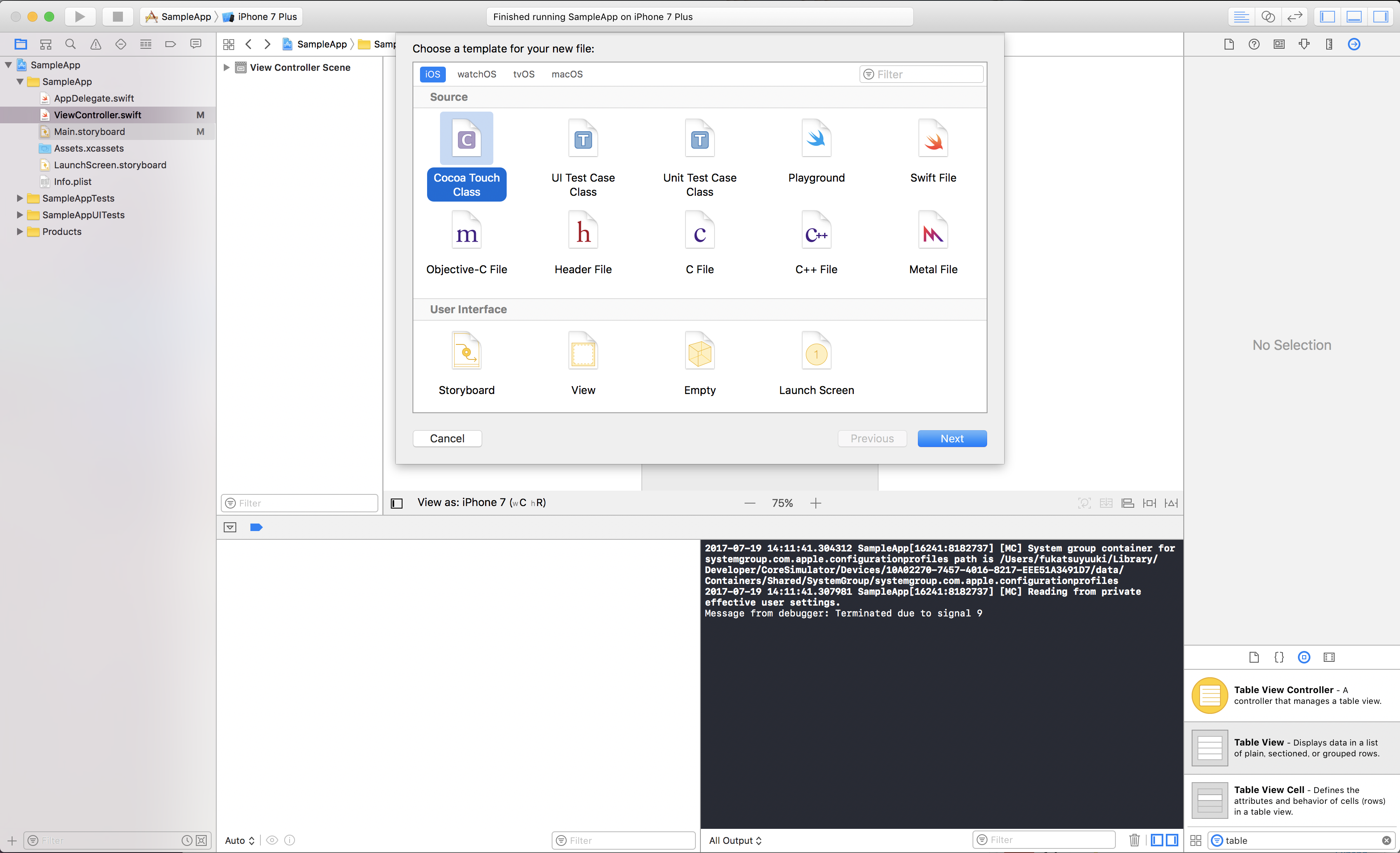The image size is (1400, 853).
Task: Toggle breakpoints activation
Action: 256,528
